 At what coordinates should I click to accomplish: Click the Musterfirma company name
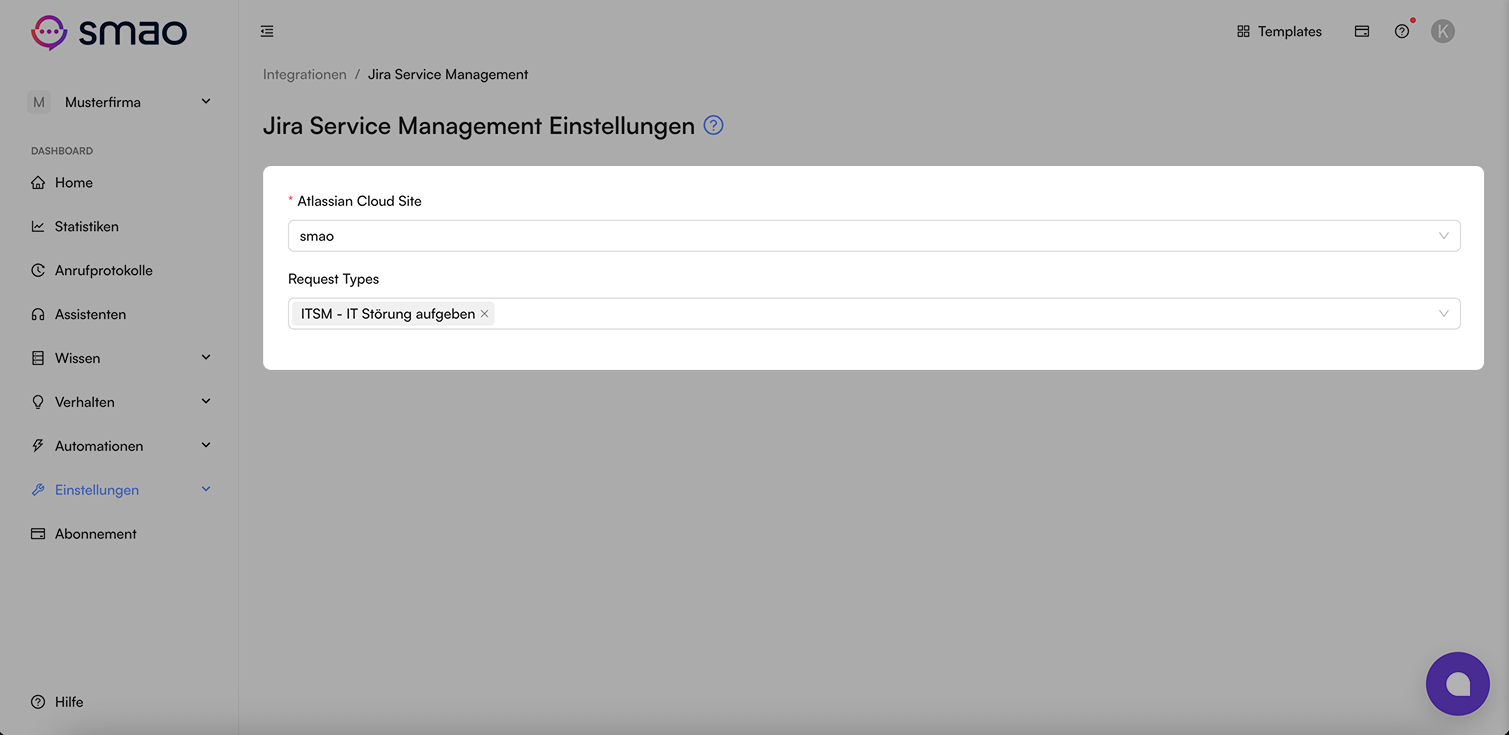103,102
